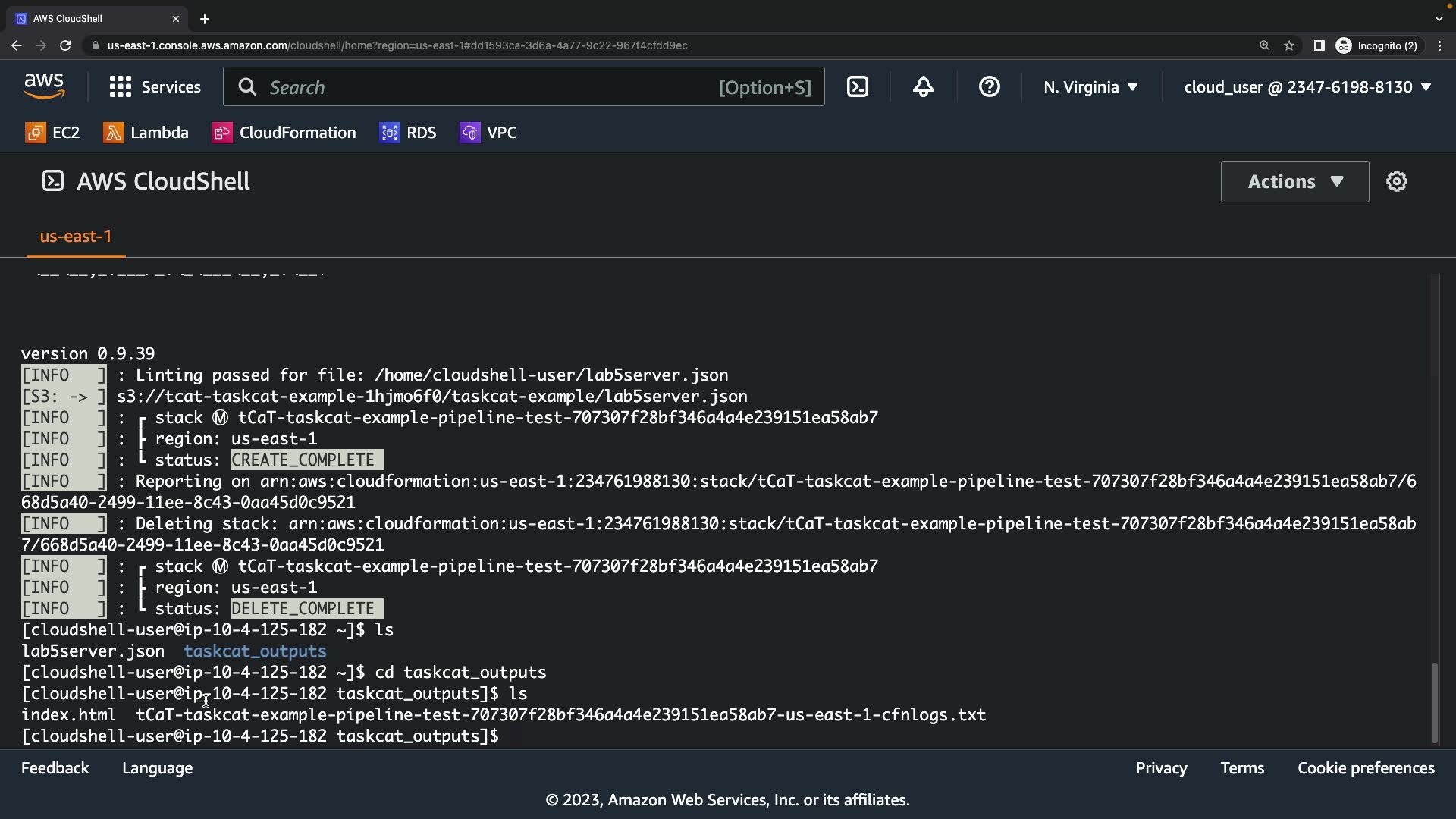Click the CloudShell settings gear icon
The width and height of the screenshot is (1456, 819).
pos(1396,182)
